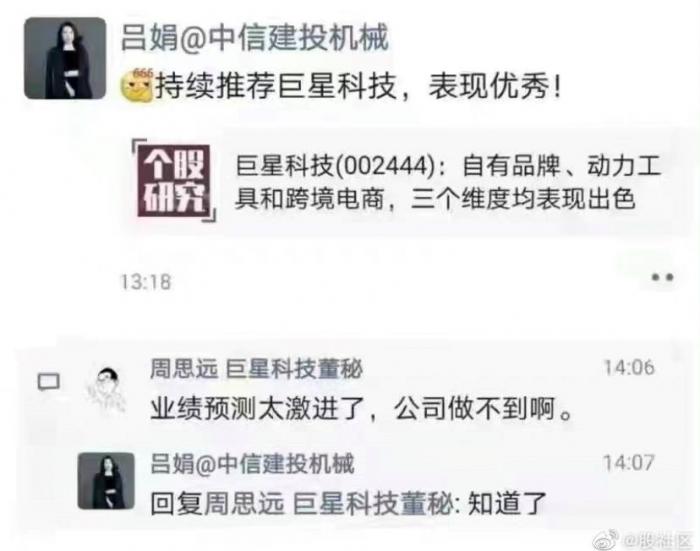Open the 个股研究 article thumbnail

click(x=175, y=181)
